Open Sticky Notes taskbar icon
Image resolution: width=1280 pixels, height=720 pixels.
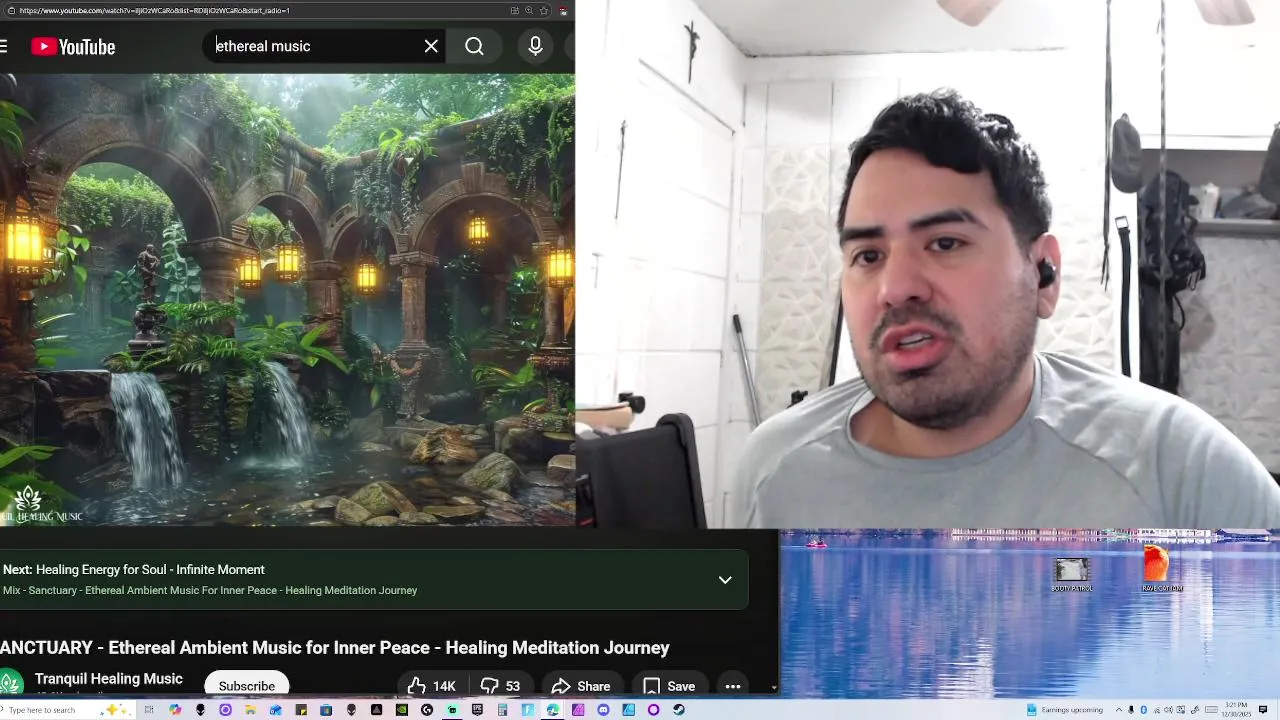[x=301, y=710]
